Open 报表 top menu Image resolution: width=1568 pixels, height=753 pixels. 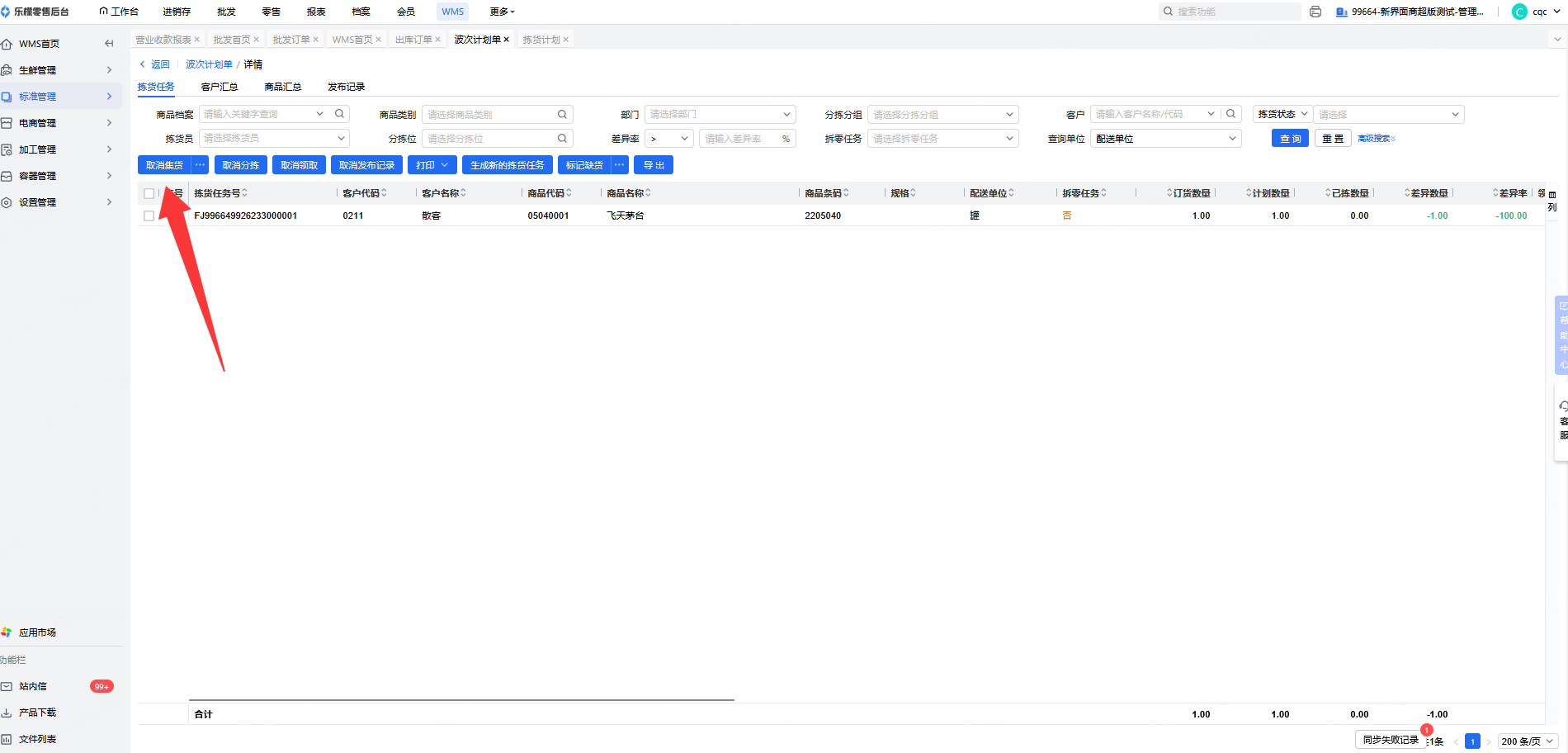(x=316, y=12)
